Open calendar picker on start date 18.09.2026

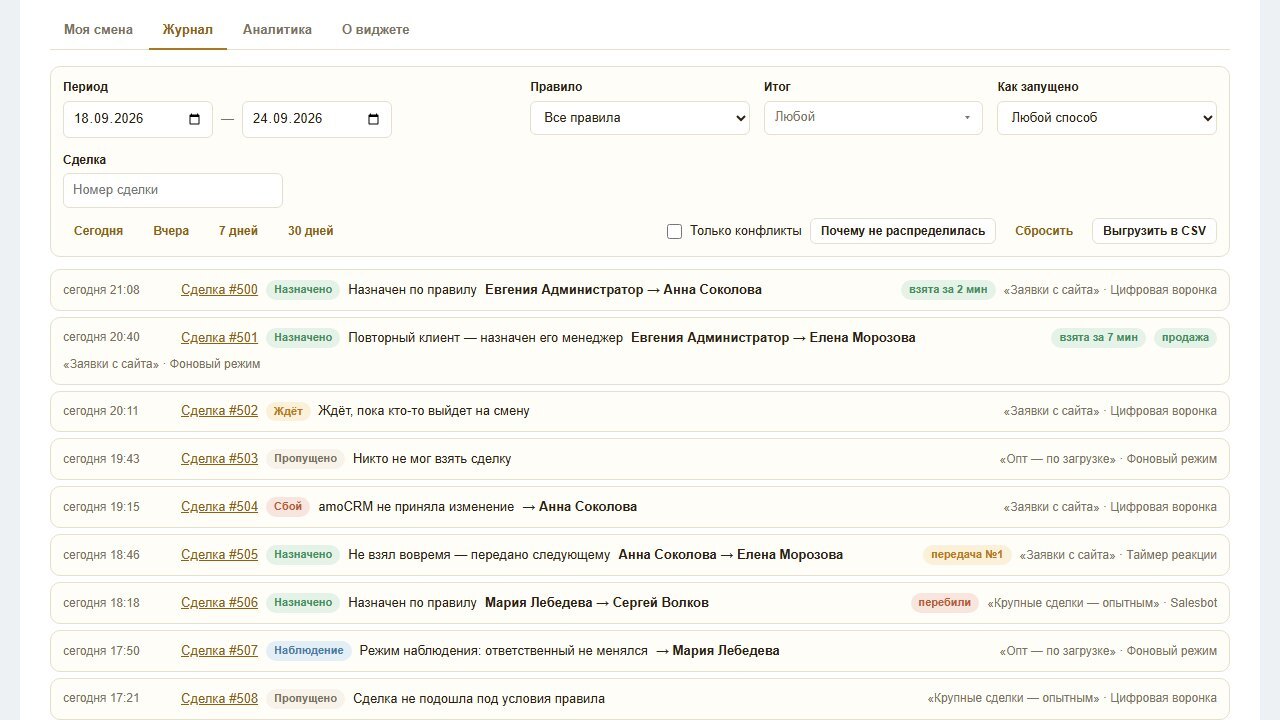[x=194, y=119]
